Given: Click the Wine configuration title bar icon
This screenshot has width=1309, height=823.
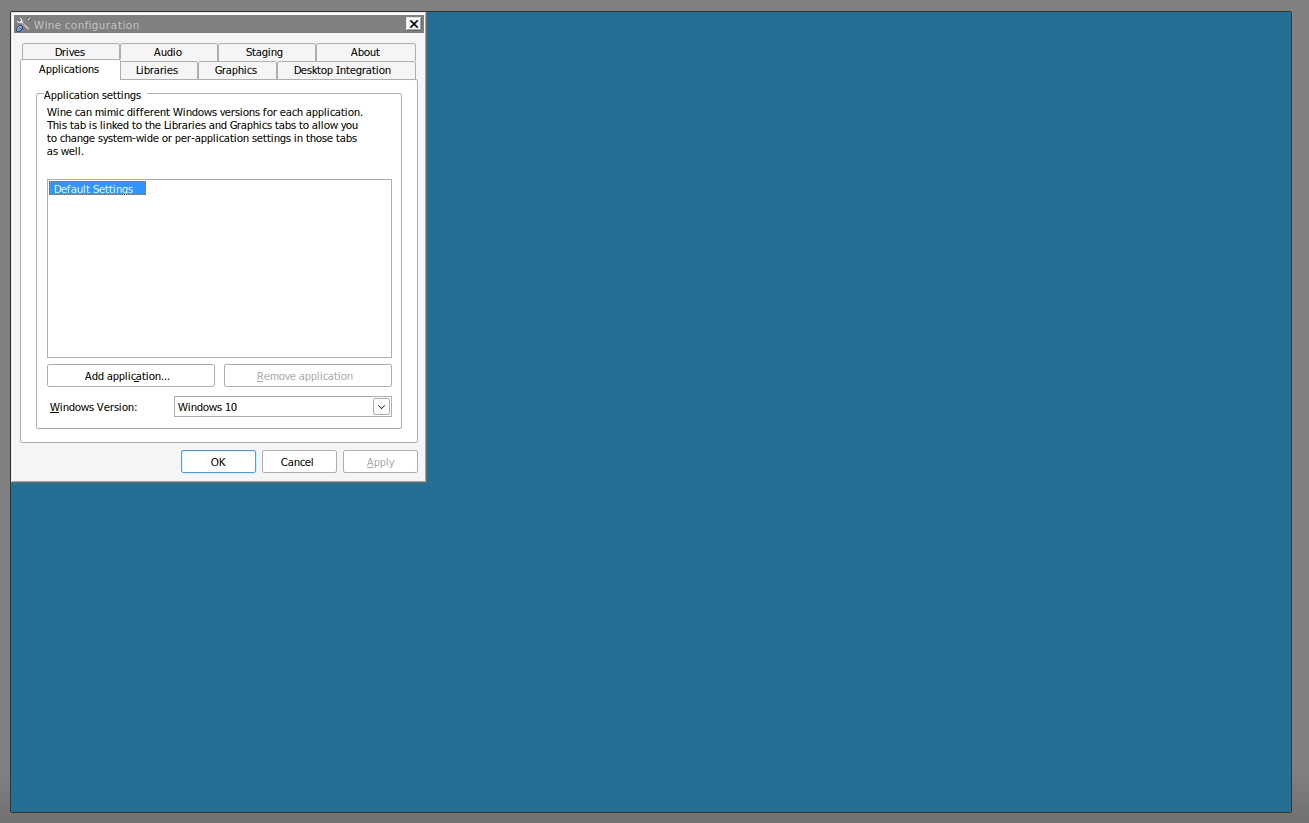Looking at the screenshot, I should coord(21,23).
